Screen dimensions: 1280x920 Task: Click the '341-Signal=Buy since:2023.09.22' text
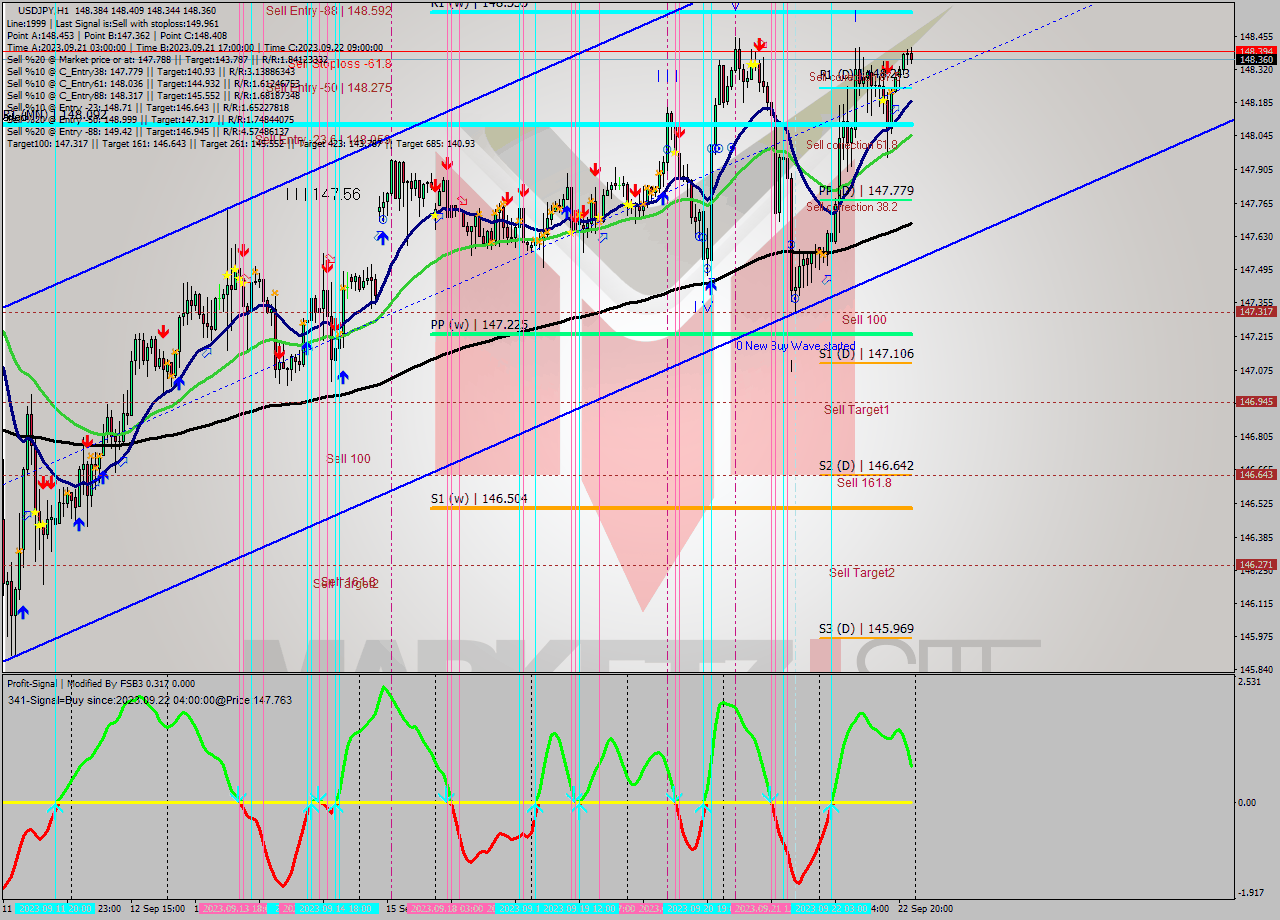(x=150, y=700)
